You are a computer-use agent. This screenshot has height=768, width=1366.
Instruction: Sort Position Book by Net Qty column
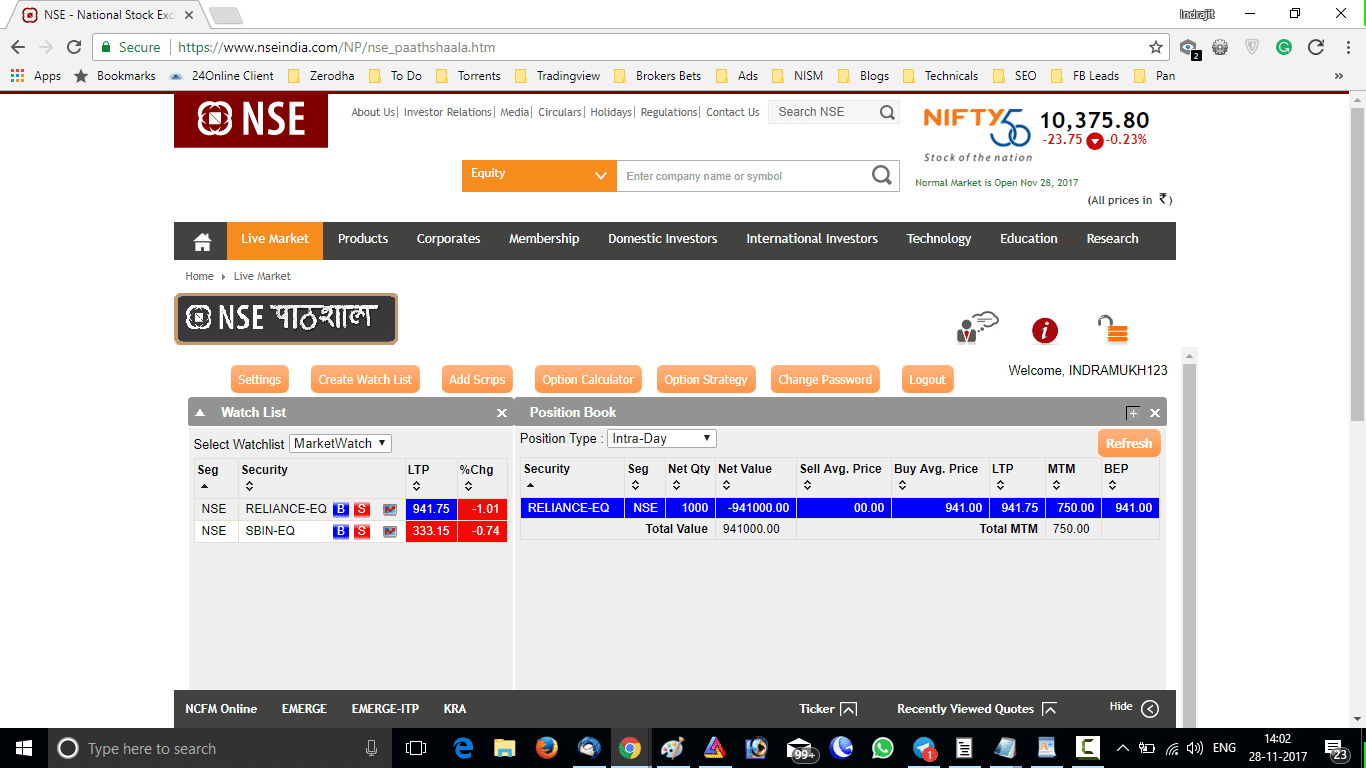click(x=677, y=485)
